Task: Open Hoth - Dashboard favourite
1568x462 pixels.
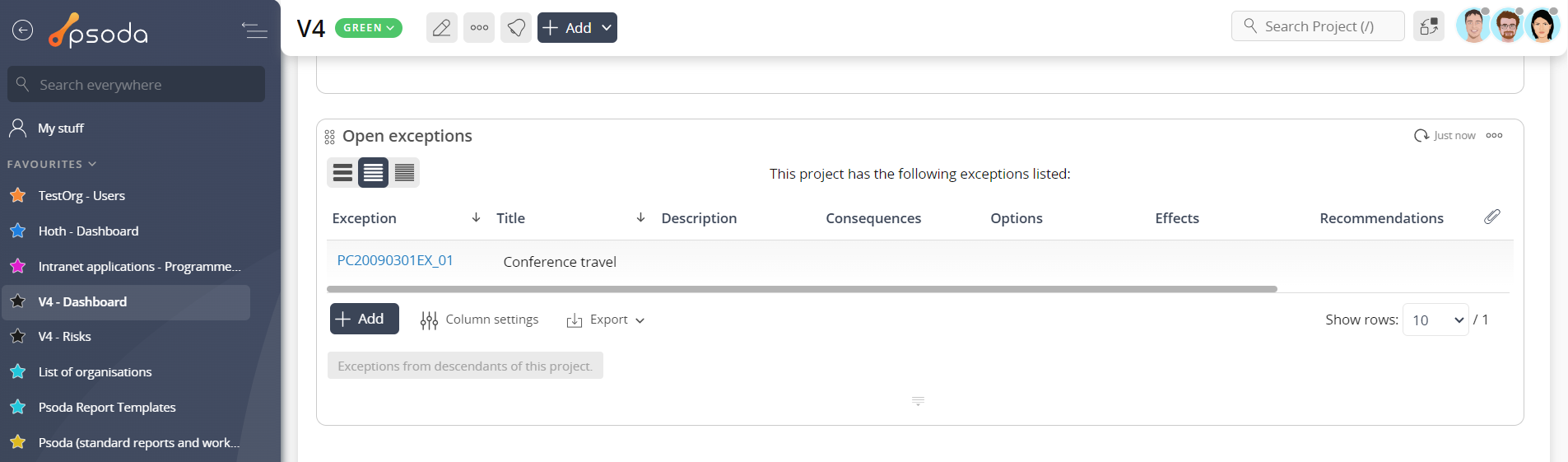Action: (x=88, y=231)
